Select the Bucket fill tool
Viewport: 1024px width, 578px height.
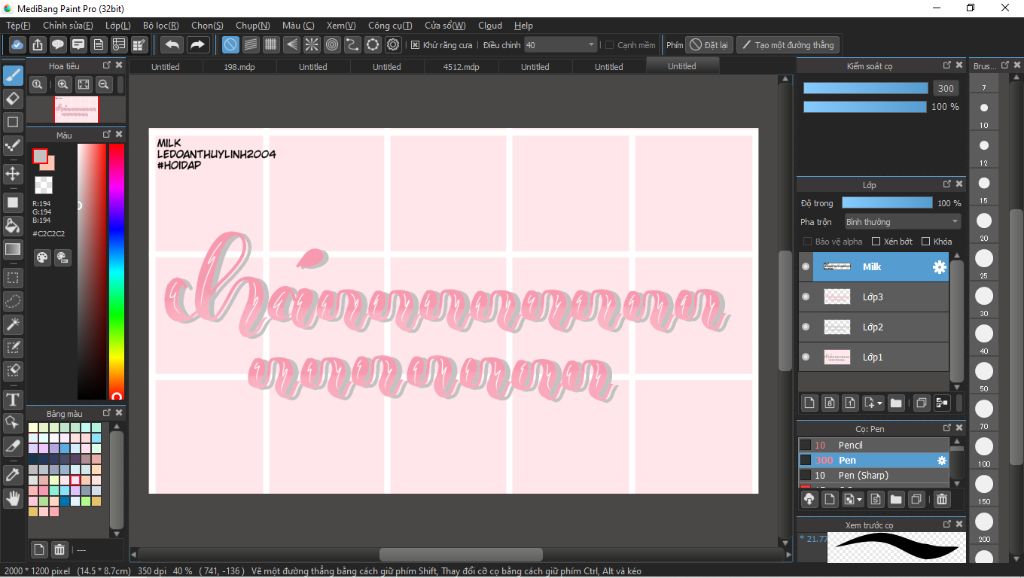12,226
